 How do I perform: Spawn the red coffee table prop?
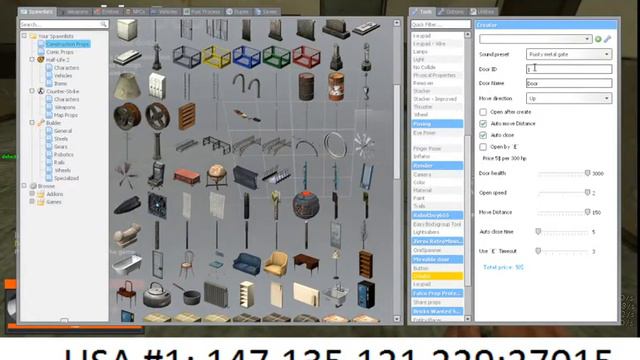click(x=187, y=177)
